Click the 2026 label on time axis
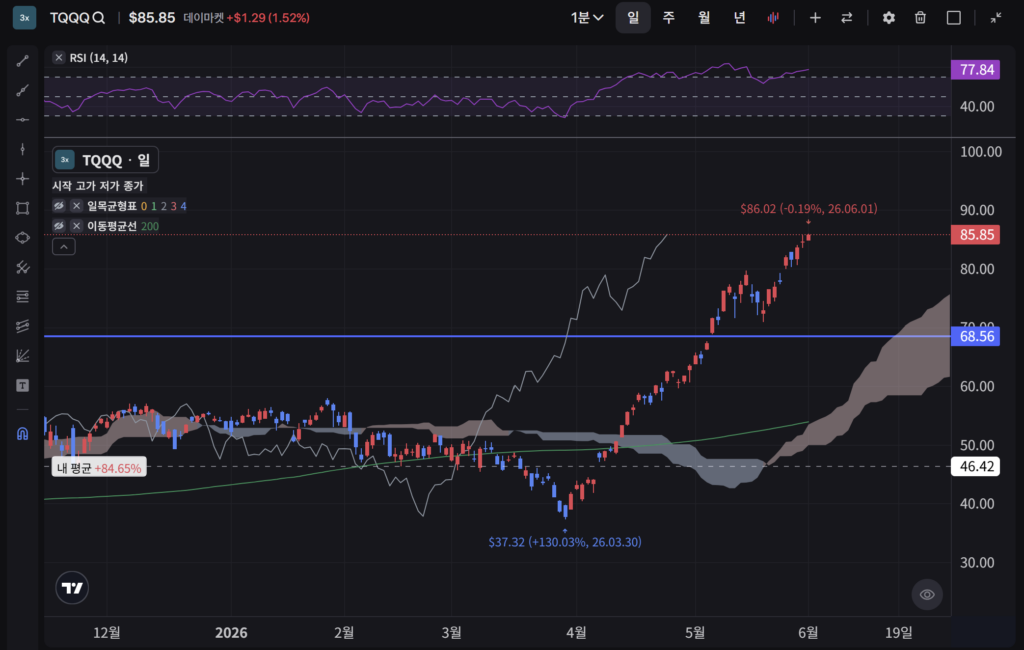Image resolution: width=1024 pixels, height=650 pixels. pyautogui.click(x=231, y=632)
